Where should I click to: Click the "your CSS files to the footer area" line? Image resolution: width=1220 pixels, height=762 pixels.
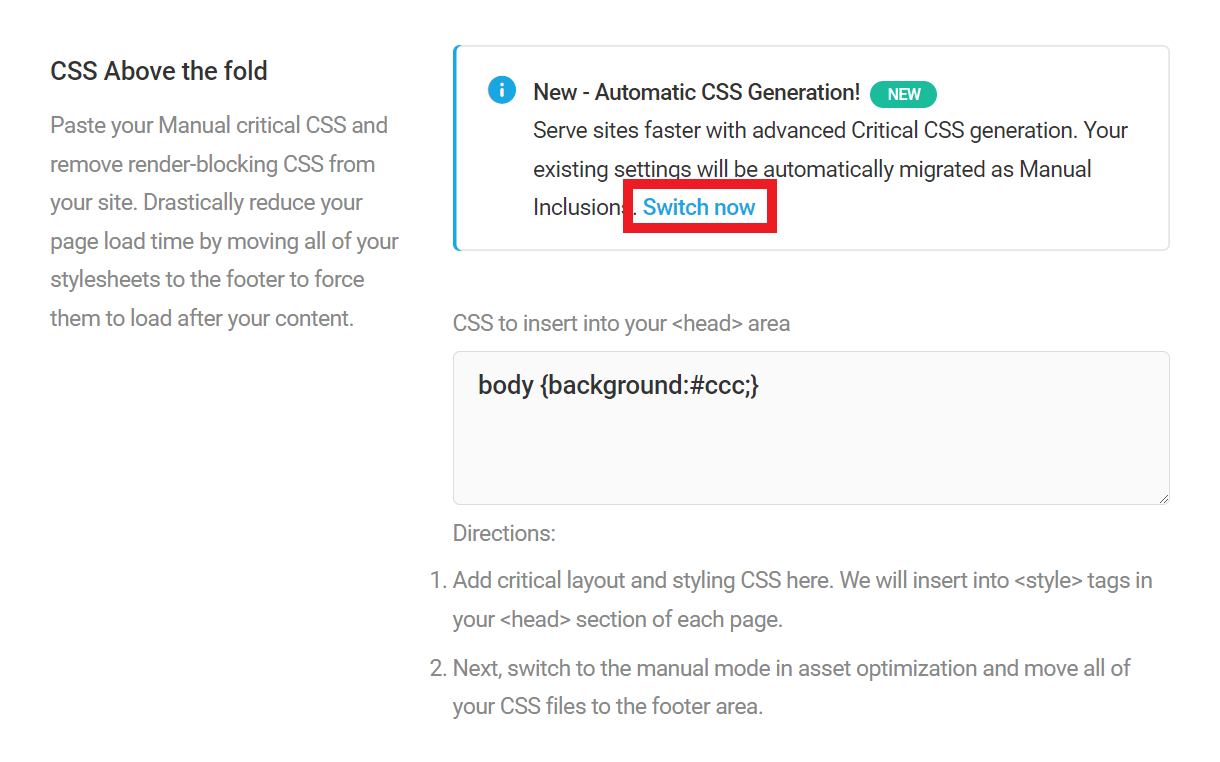click(x=607, y=706)
